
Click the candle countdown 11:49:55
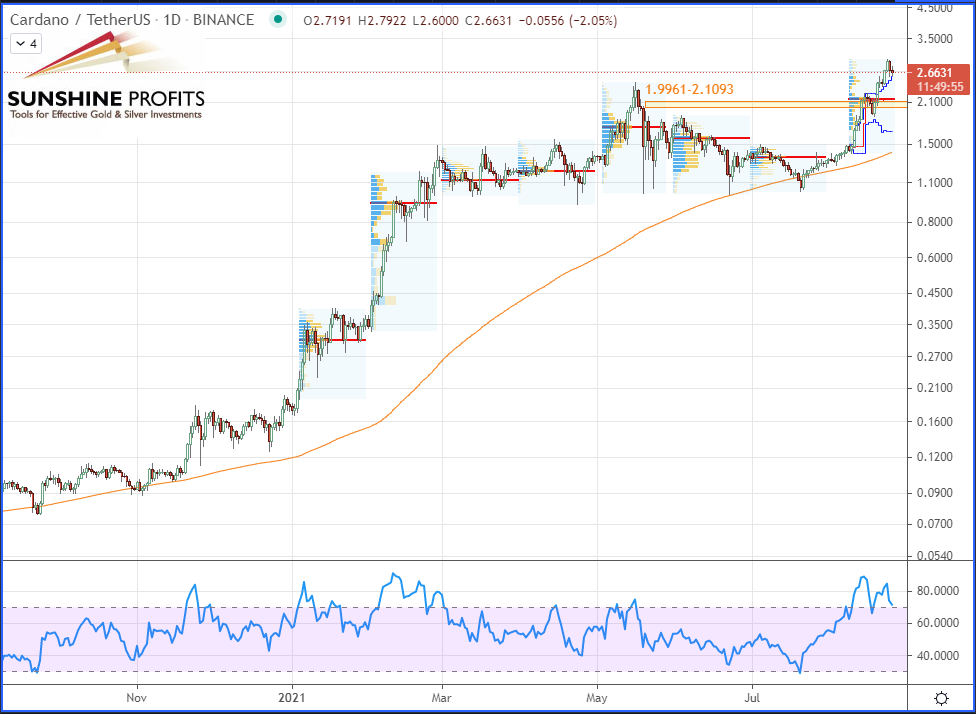(x=939, y=87)
